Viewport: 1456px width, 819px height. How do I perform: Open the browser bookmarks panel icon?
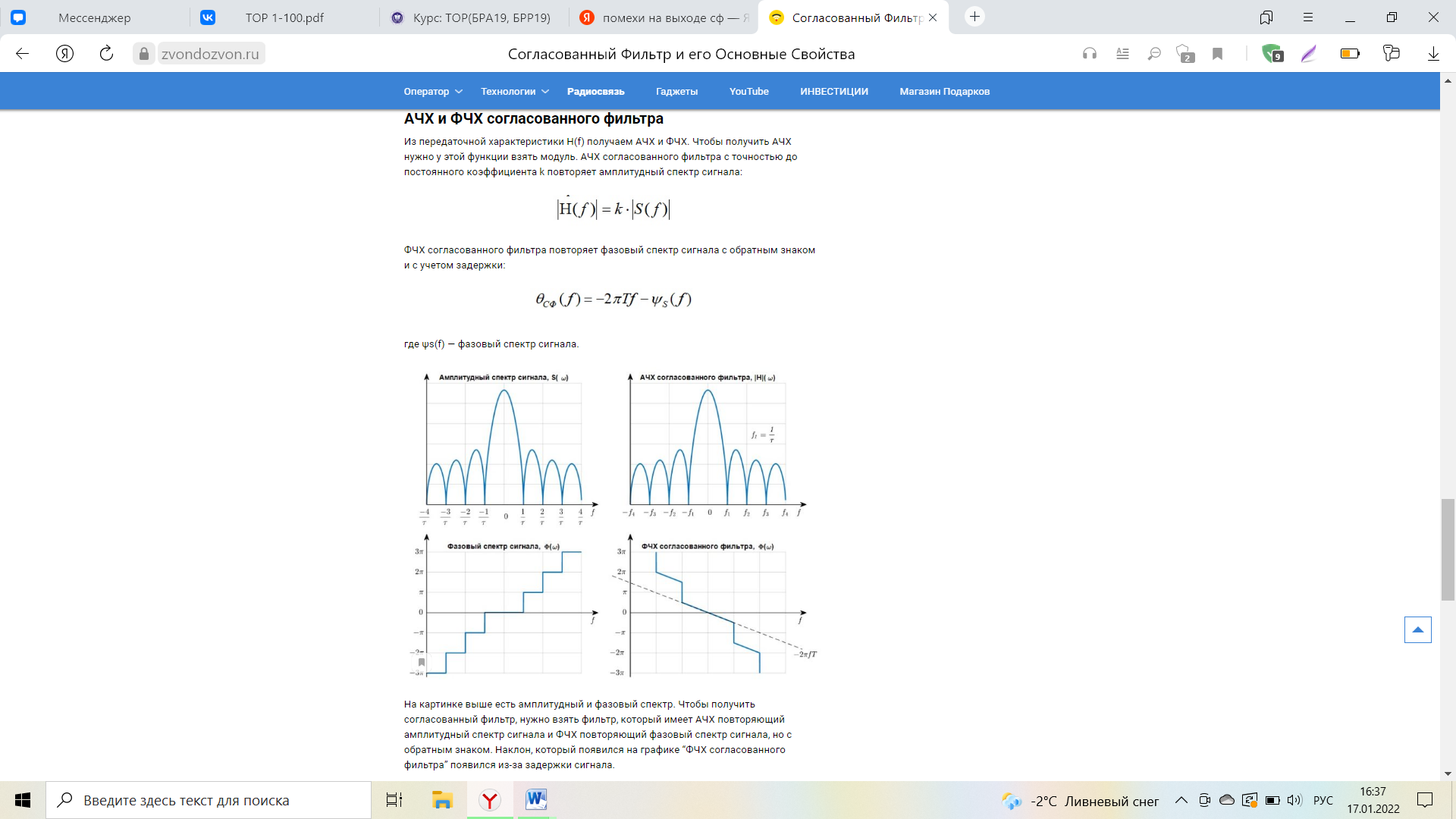coord(1266,17)
